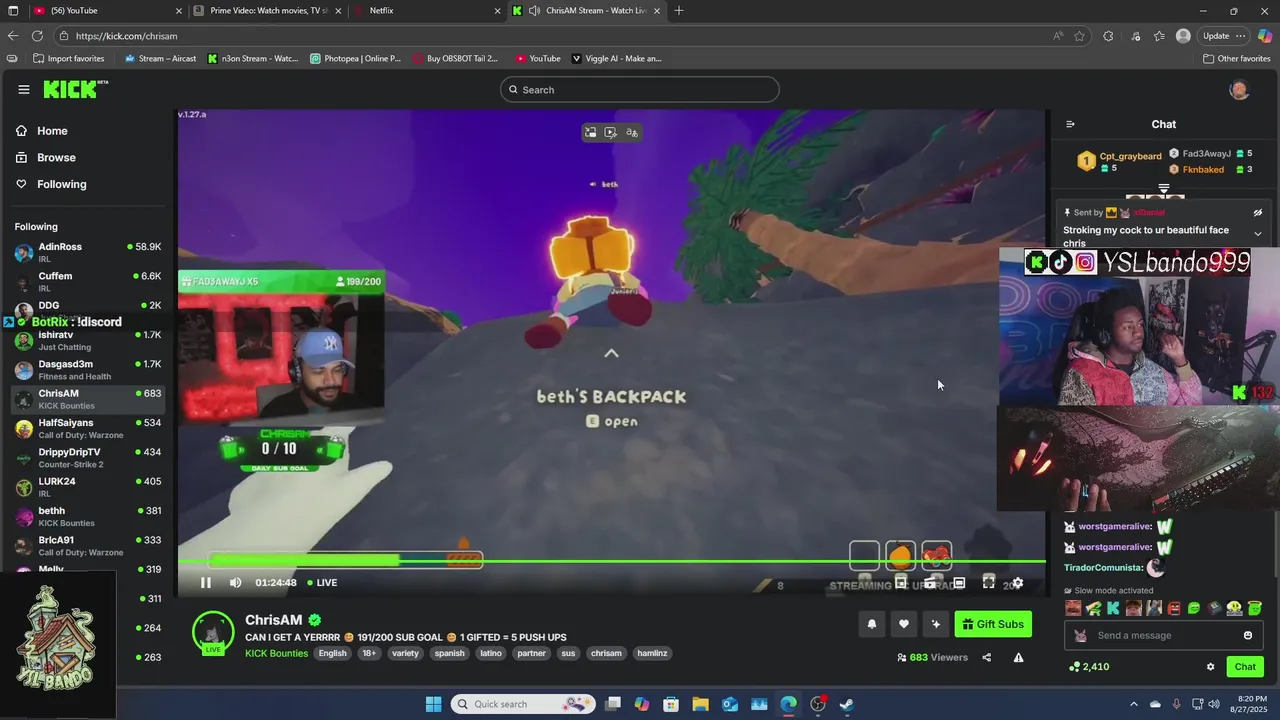Screen dimensions: 1280x720
Task: Click the green Chat send button
Action: tap(1245, 667)
